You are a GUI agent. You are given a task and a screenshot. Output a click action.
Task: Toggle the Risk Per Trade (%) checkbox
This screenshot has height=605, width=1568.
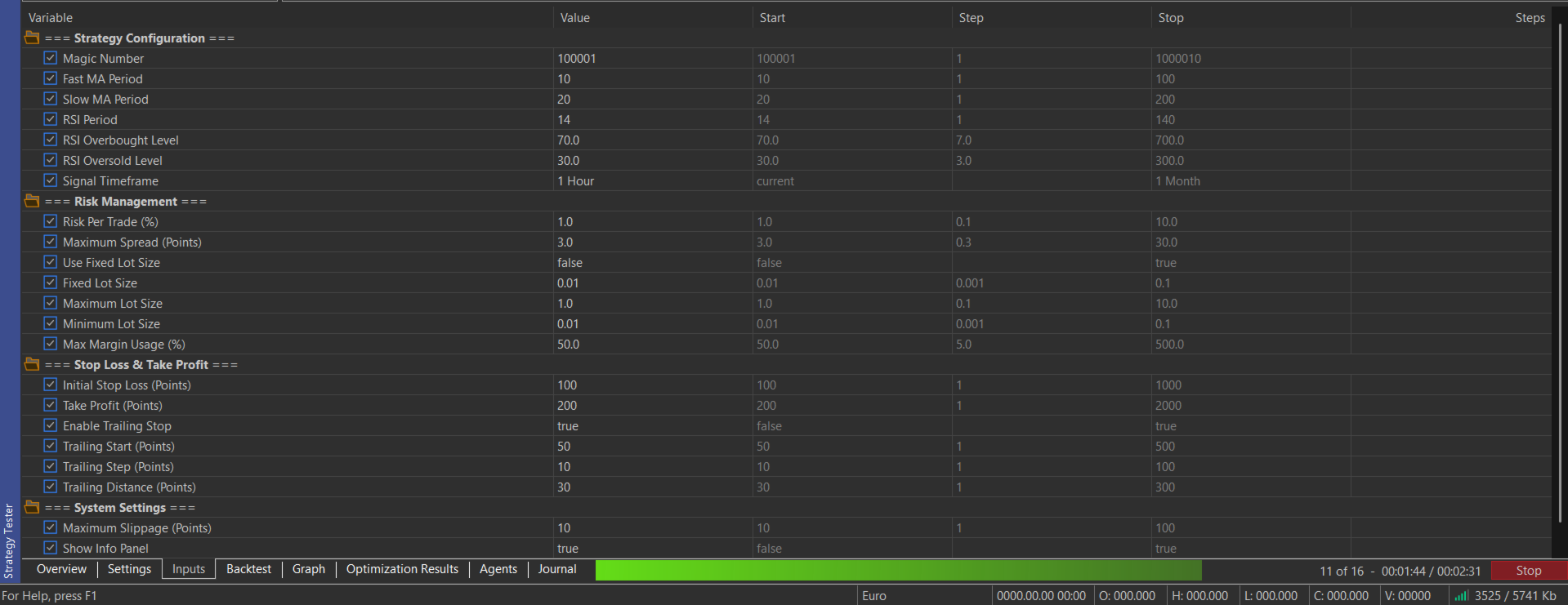coord(51,221)
